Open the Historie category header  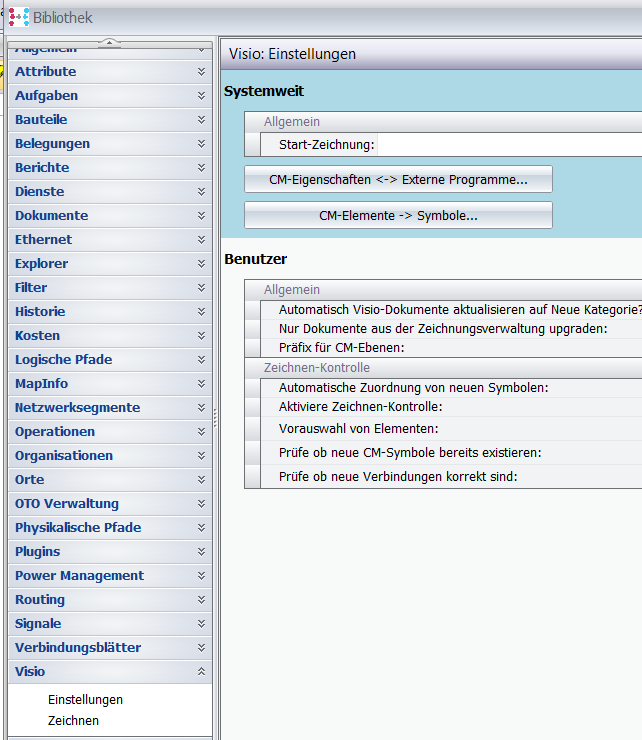tap(110, 312)
